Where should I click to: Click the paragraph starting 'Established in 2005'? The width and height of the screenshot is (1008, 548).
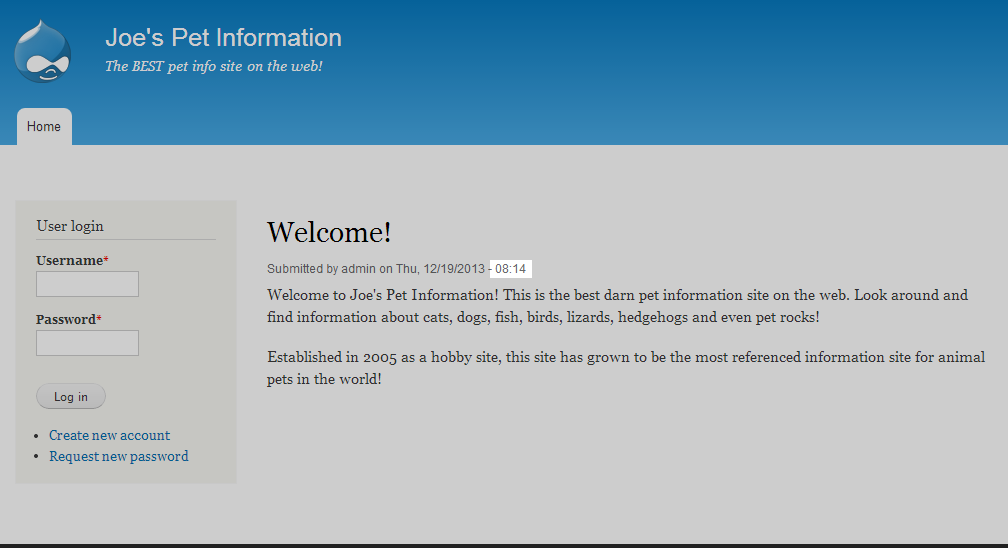pyautogui.click(x=626, y=368)
